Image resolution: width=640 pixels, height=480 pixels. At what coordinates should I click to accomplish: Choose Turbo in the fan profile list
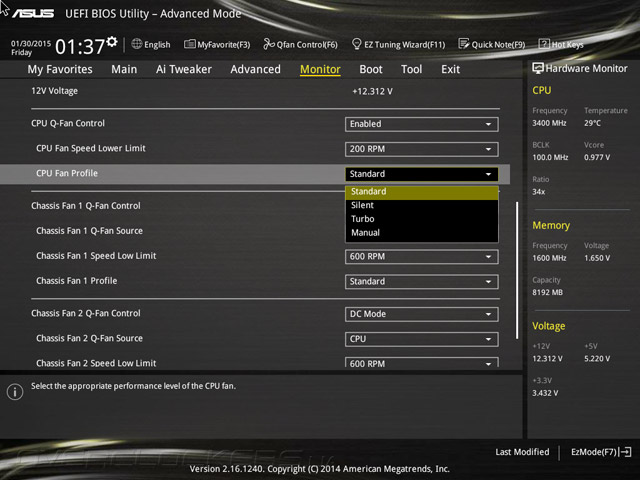[x=422, y=219]
